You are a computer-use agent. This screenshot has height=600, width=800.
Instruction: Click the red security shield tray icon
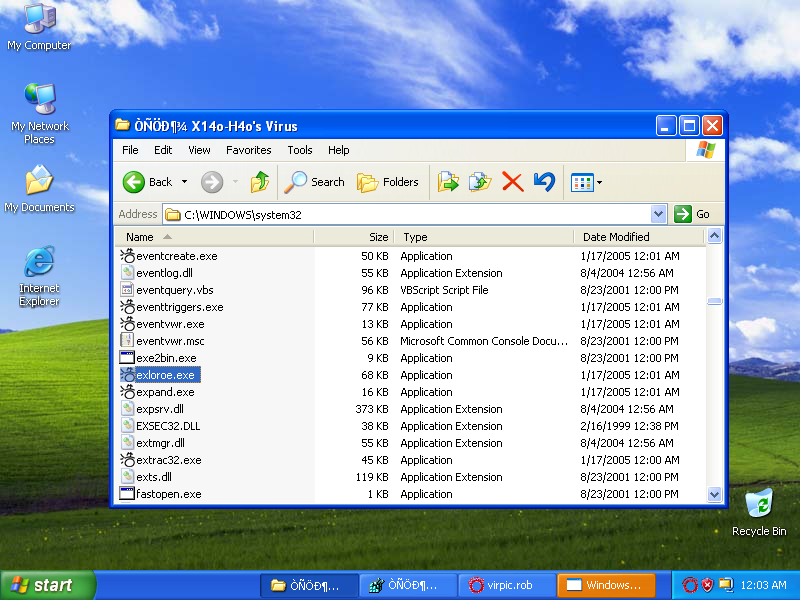[x=707, y=585]
